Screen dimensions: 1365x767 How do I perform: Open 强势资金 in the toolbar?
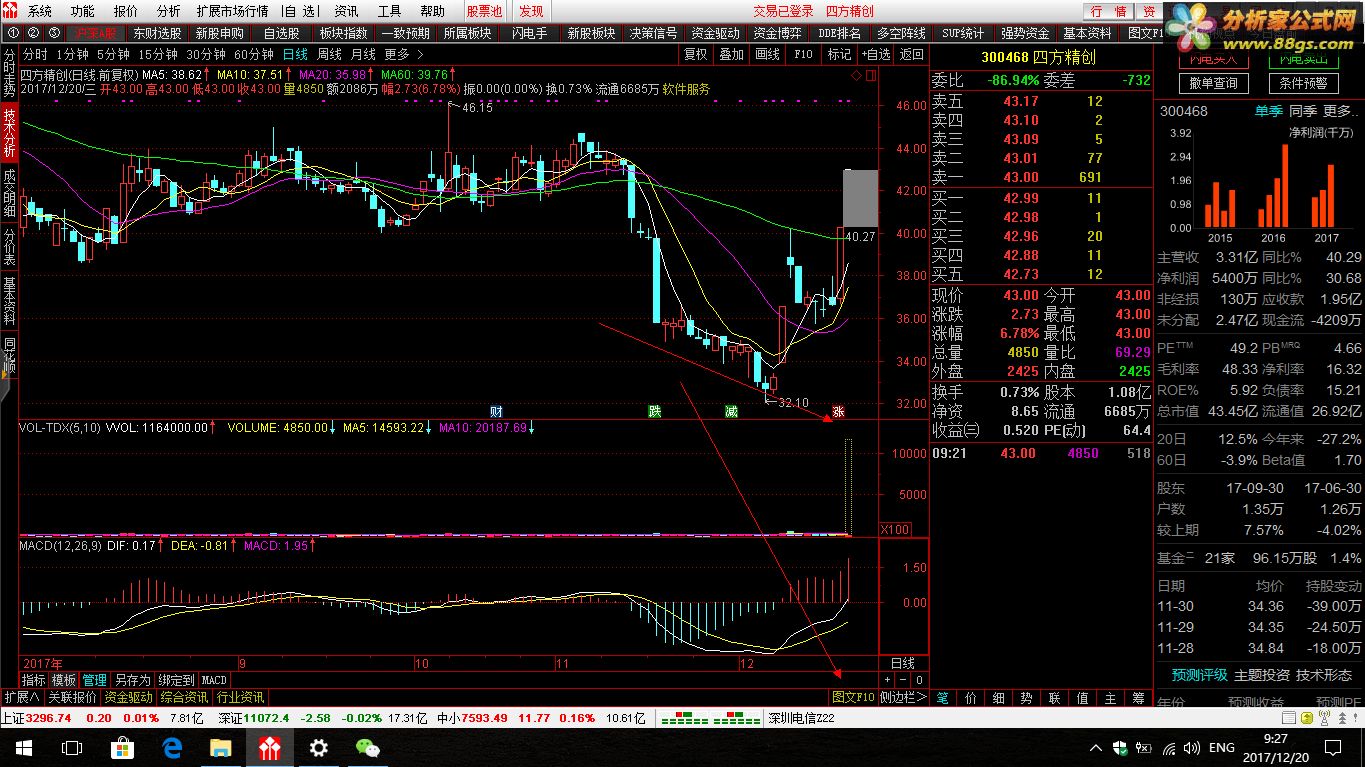click(x=1025, y=33)
